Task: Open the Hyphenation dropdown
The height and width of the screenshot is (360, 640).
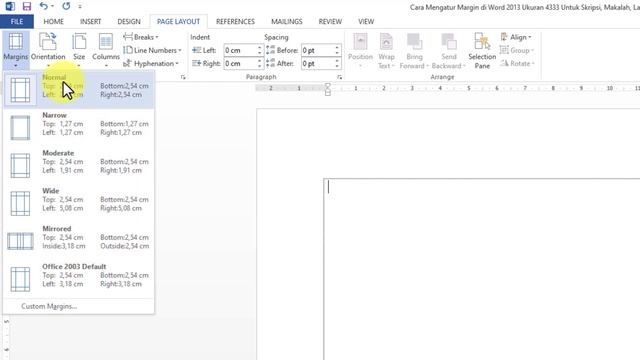Action: (151, 63)
